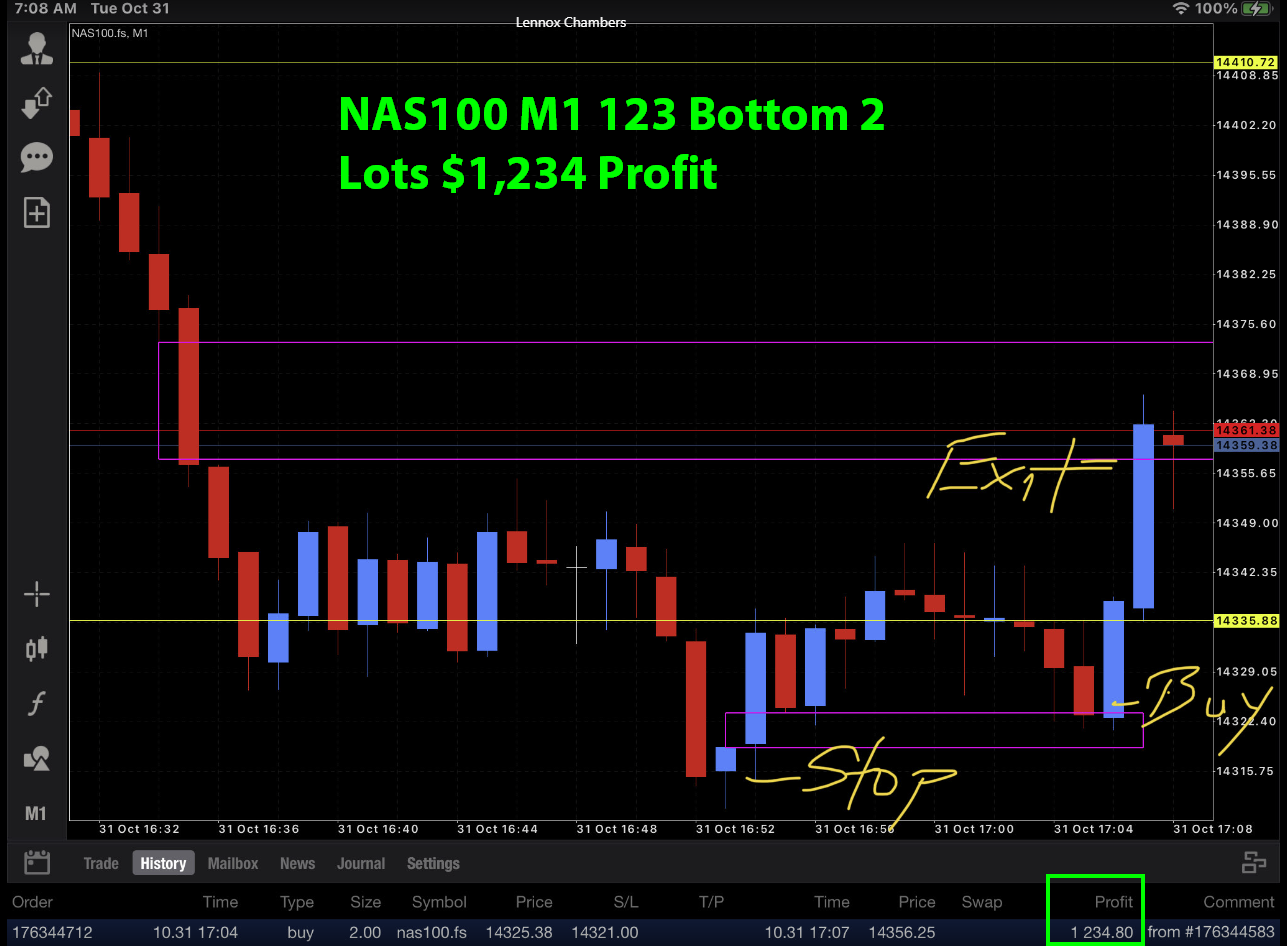Screen dimensions: 1287x946
Task: Open the indicators f icon
Action: (x=36, y=704)
